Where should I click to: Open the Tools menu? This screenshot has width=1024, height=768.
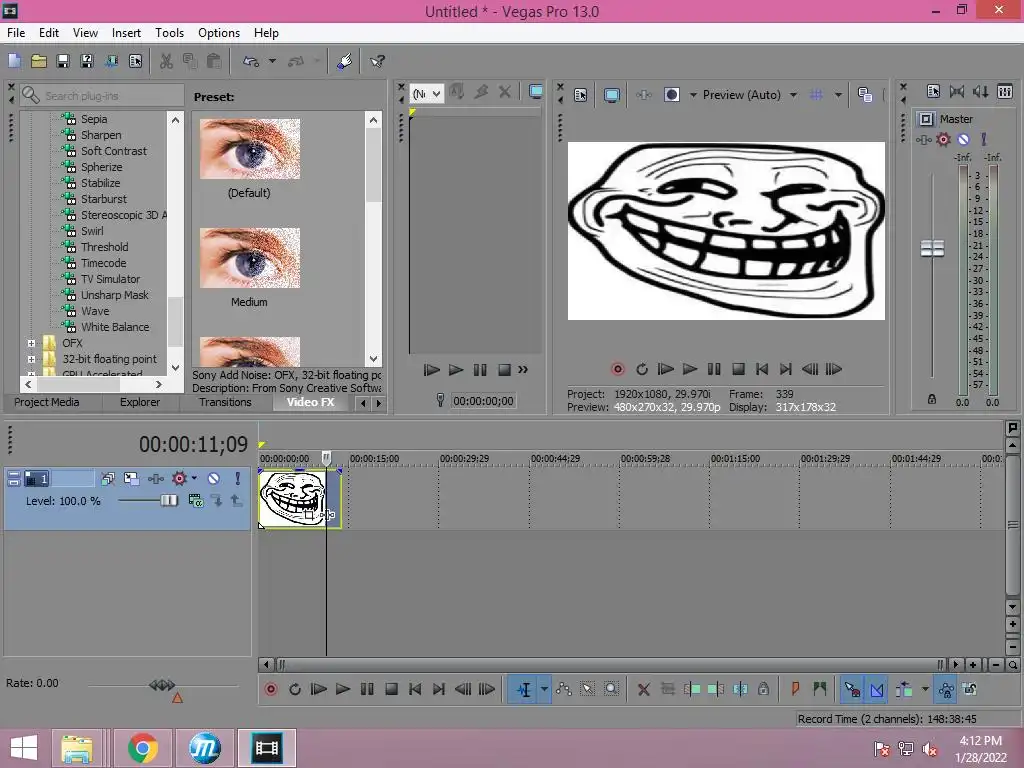coord(169,33)
